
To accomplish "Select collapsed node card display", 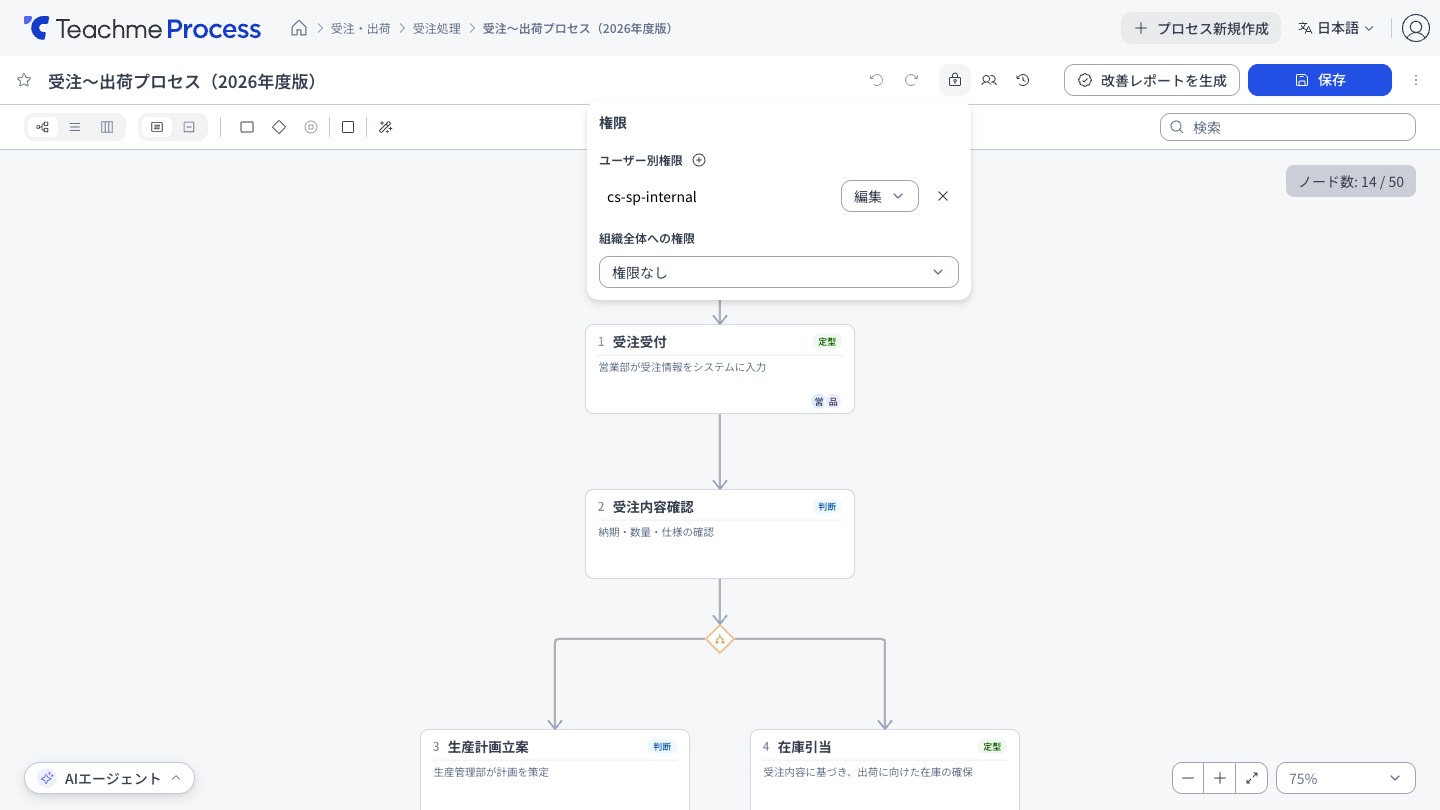I will tap(189, 127).
